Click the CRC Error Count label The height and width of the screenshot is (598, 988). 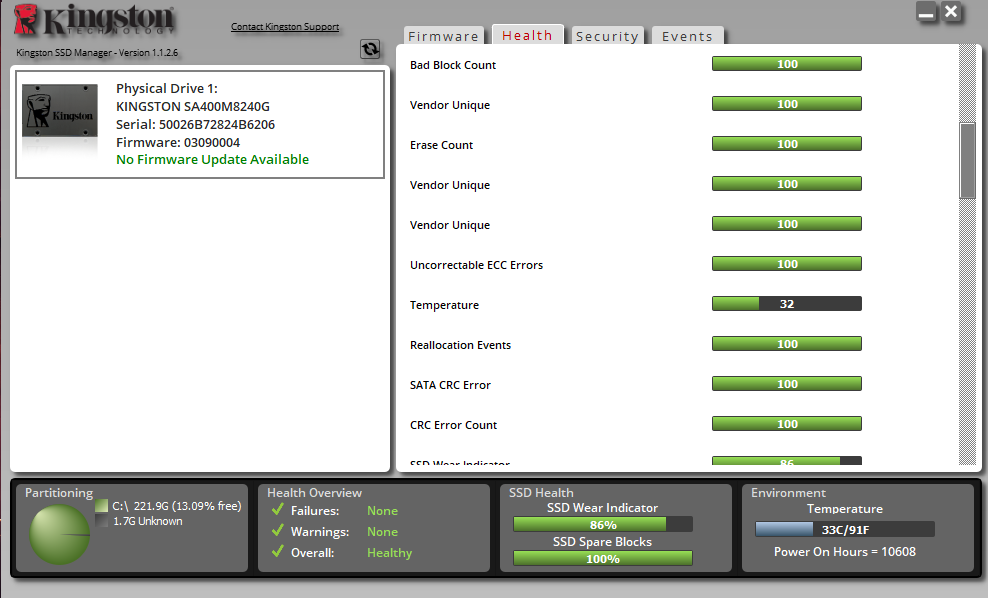(454, 425)
